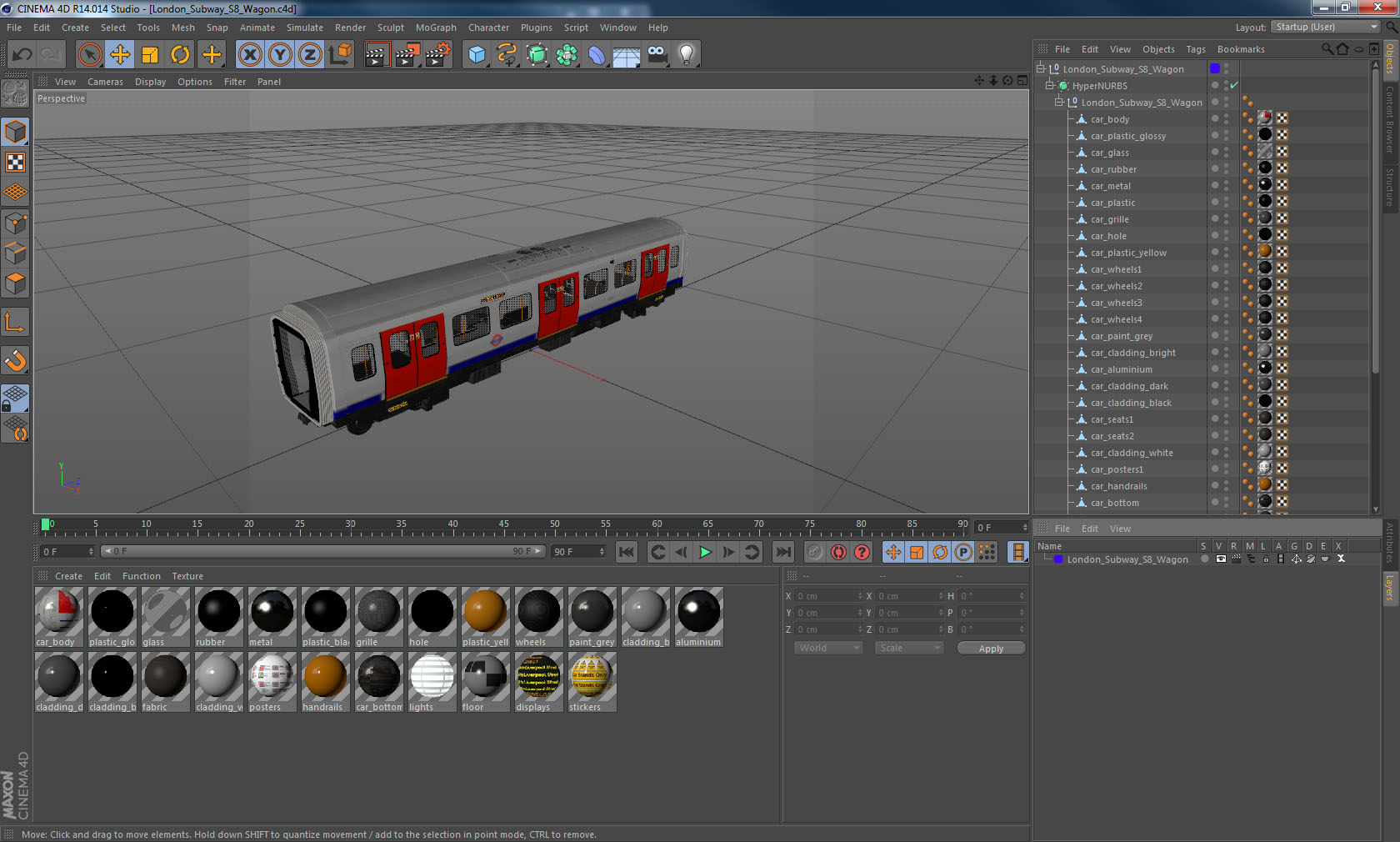Open the spline tools icon
Viewport: 1400px width, 842px height.
[x=507, y=55]
